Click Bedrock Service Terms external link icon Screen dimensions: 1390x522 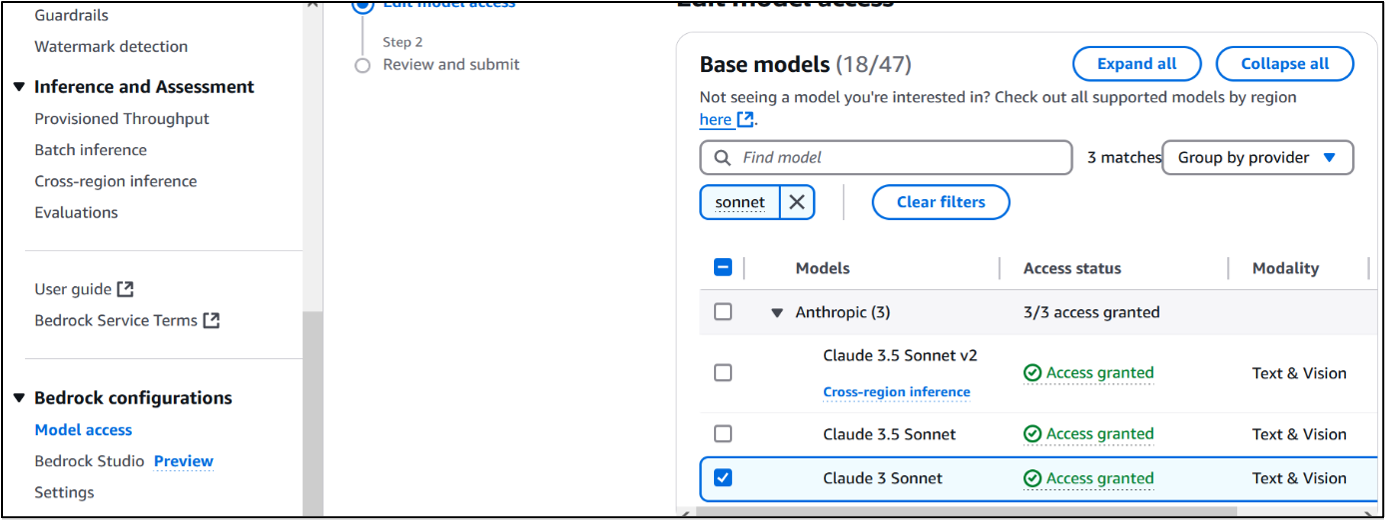pyautogui.click(x=211, y=321)
